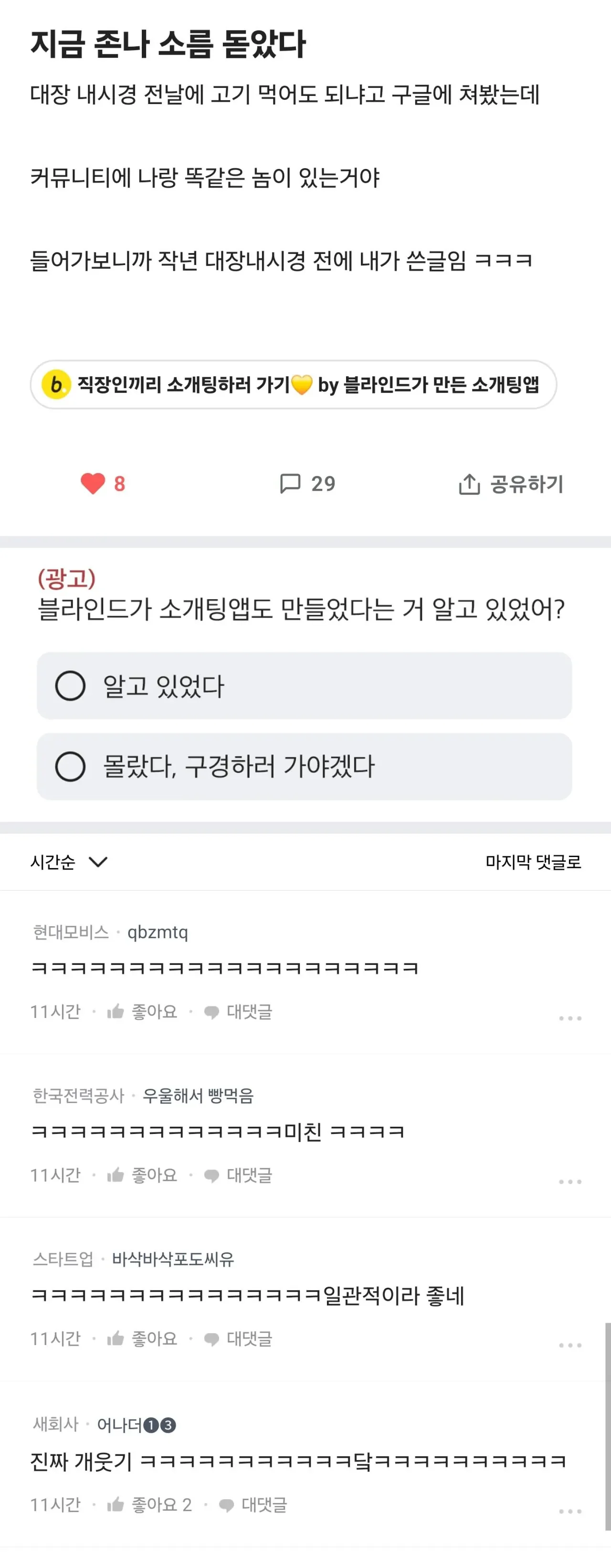Open more options on 한국전력공사 comment
The height and width of the screenshot is (1568, 611).
(570, 1181)
